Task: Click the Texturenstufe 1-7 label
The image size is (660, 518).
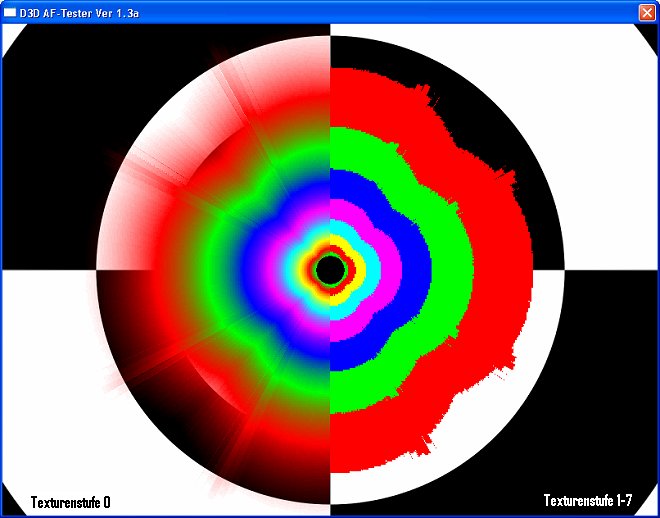Action: tap(588, 500)
